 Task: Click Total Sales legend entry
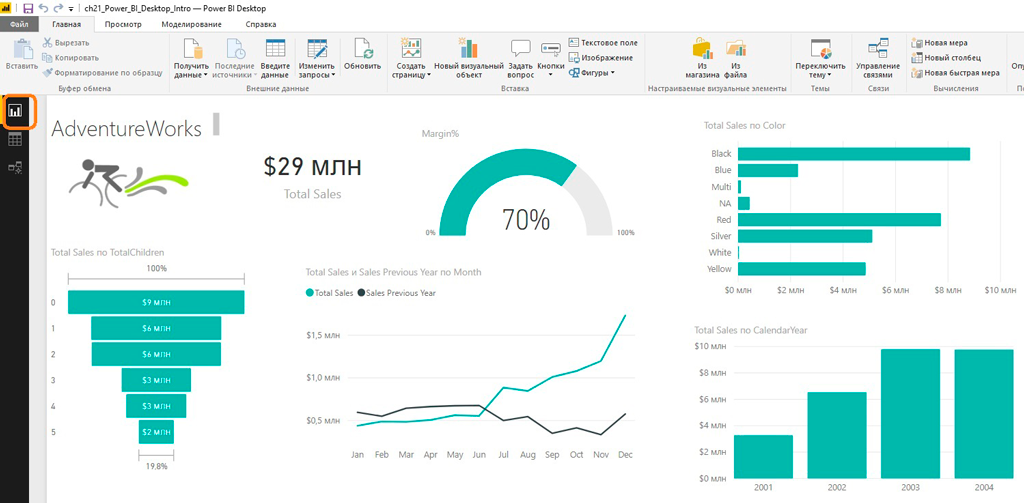coord(330,293)
